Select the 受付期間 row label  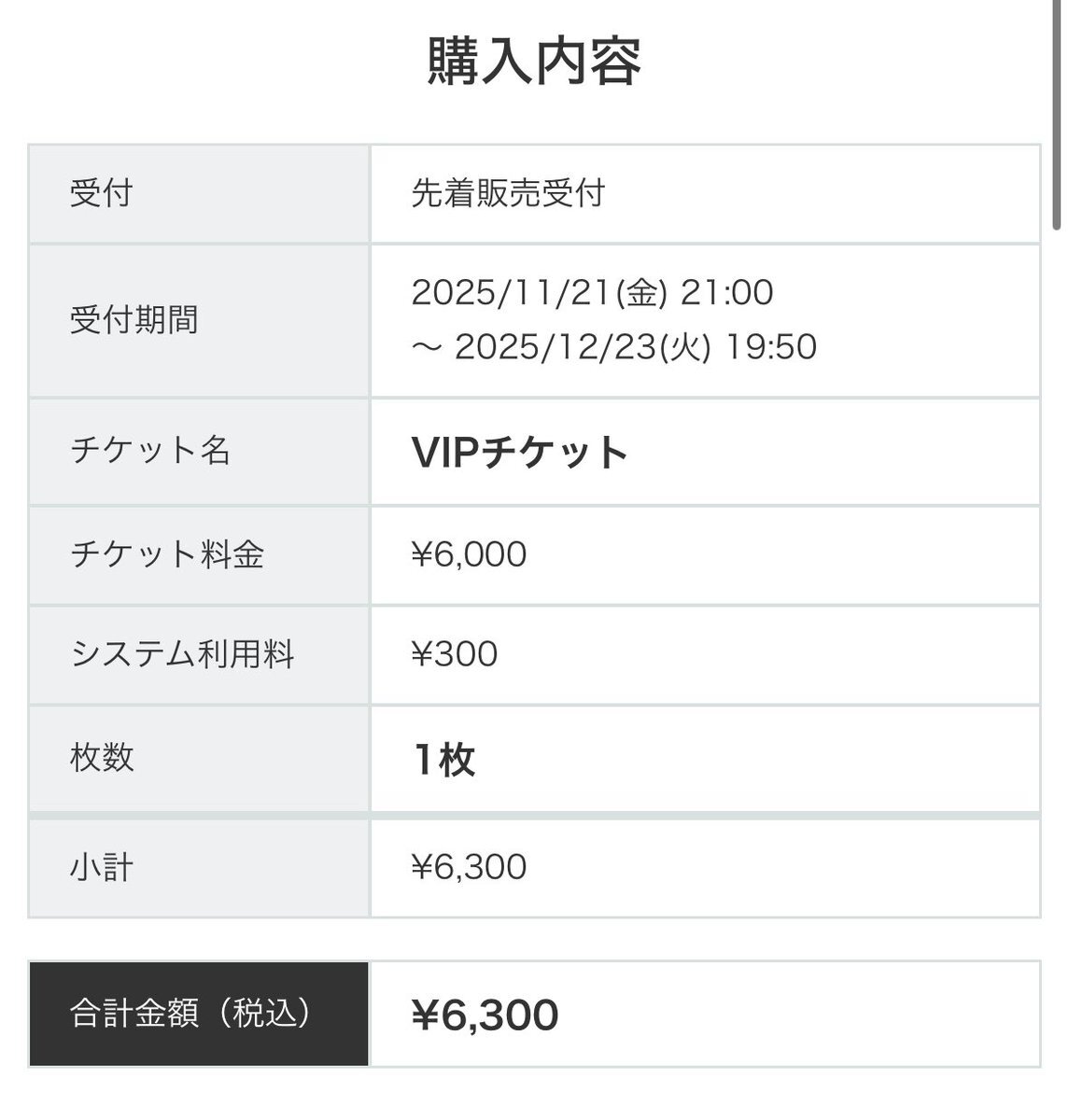[134, 319]
